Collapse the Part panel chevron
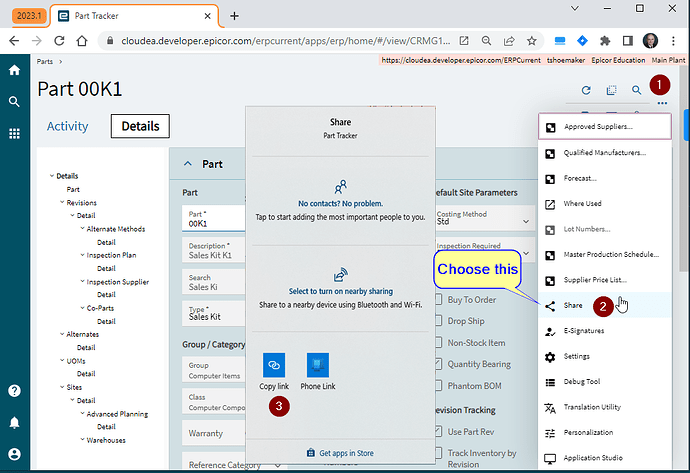Image resolution: width=690 pixels, height=473 pixels. [188, 164]
